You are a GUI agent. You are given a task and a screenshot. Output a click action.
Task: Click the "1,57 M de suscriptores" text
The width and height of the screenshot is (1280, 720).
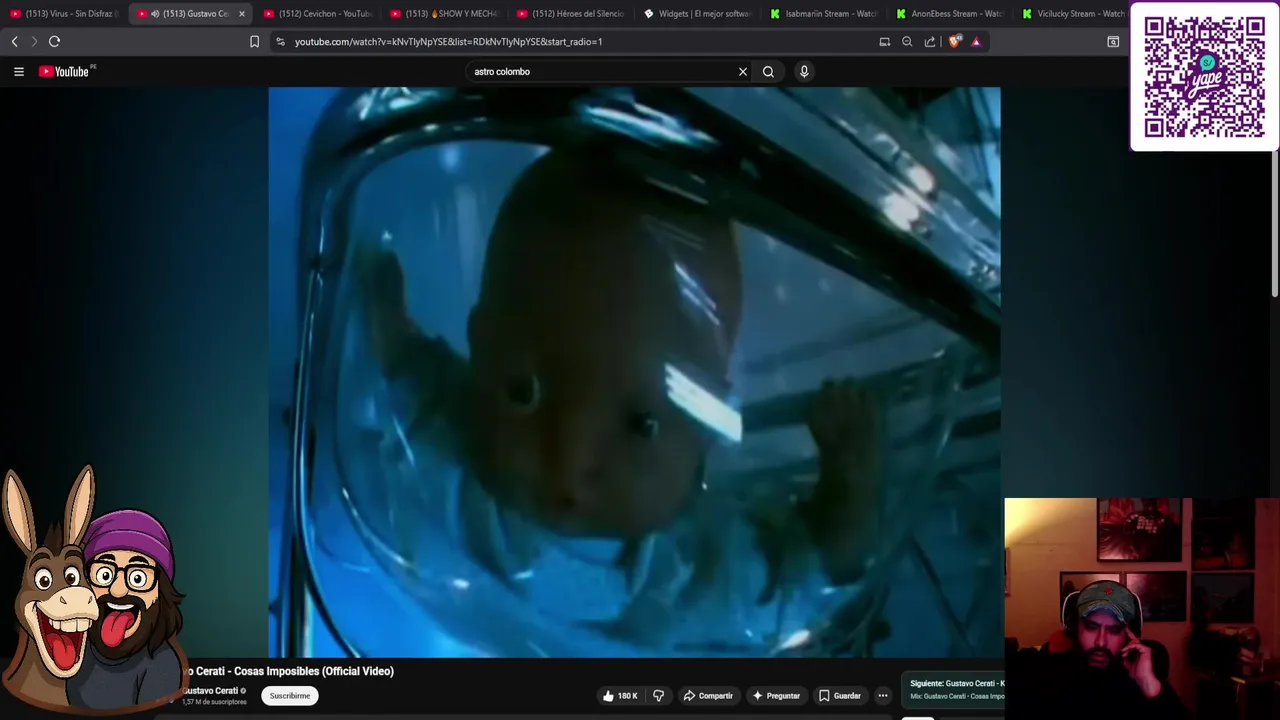pyautogui.click(x=213, y=702)
